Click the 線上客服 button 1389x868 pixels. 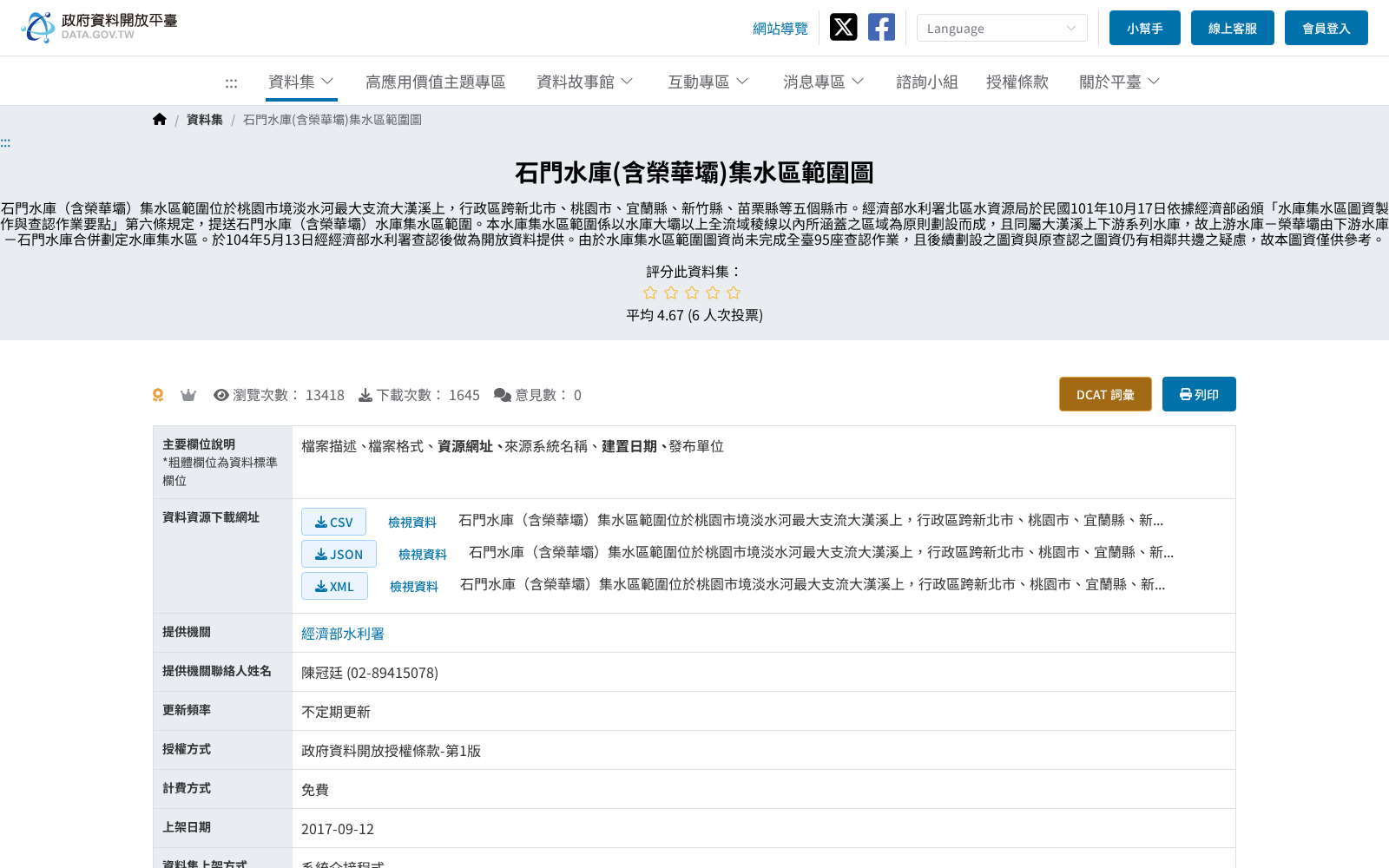pyautogui.click(x=1233, y=28)
